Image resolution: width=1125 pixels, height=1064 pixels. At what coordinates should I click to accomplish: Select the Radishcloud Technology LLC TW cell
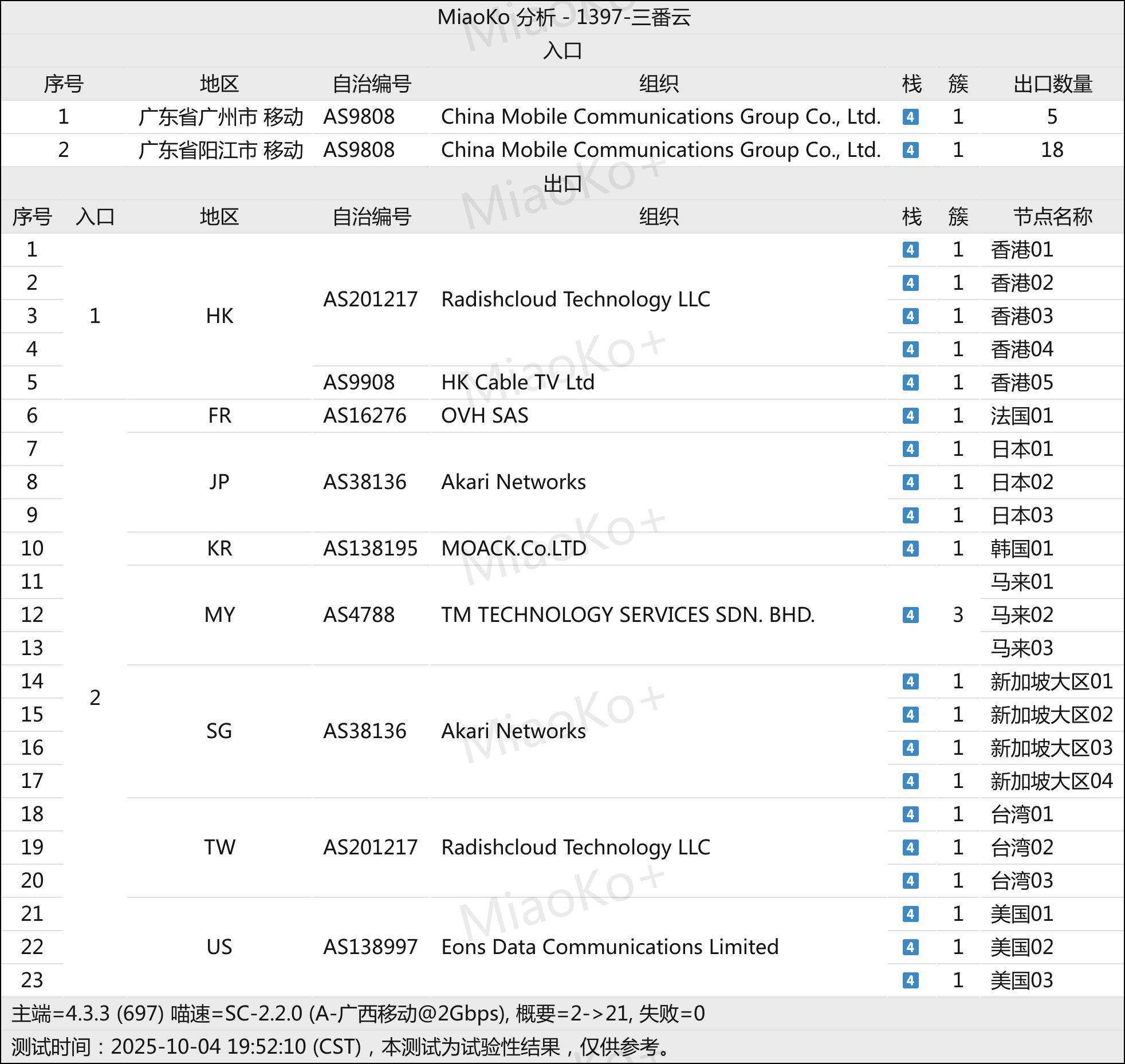(x=575, y=848)
